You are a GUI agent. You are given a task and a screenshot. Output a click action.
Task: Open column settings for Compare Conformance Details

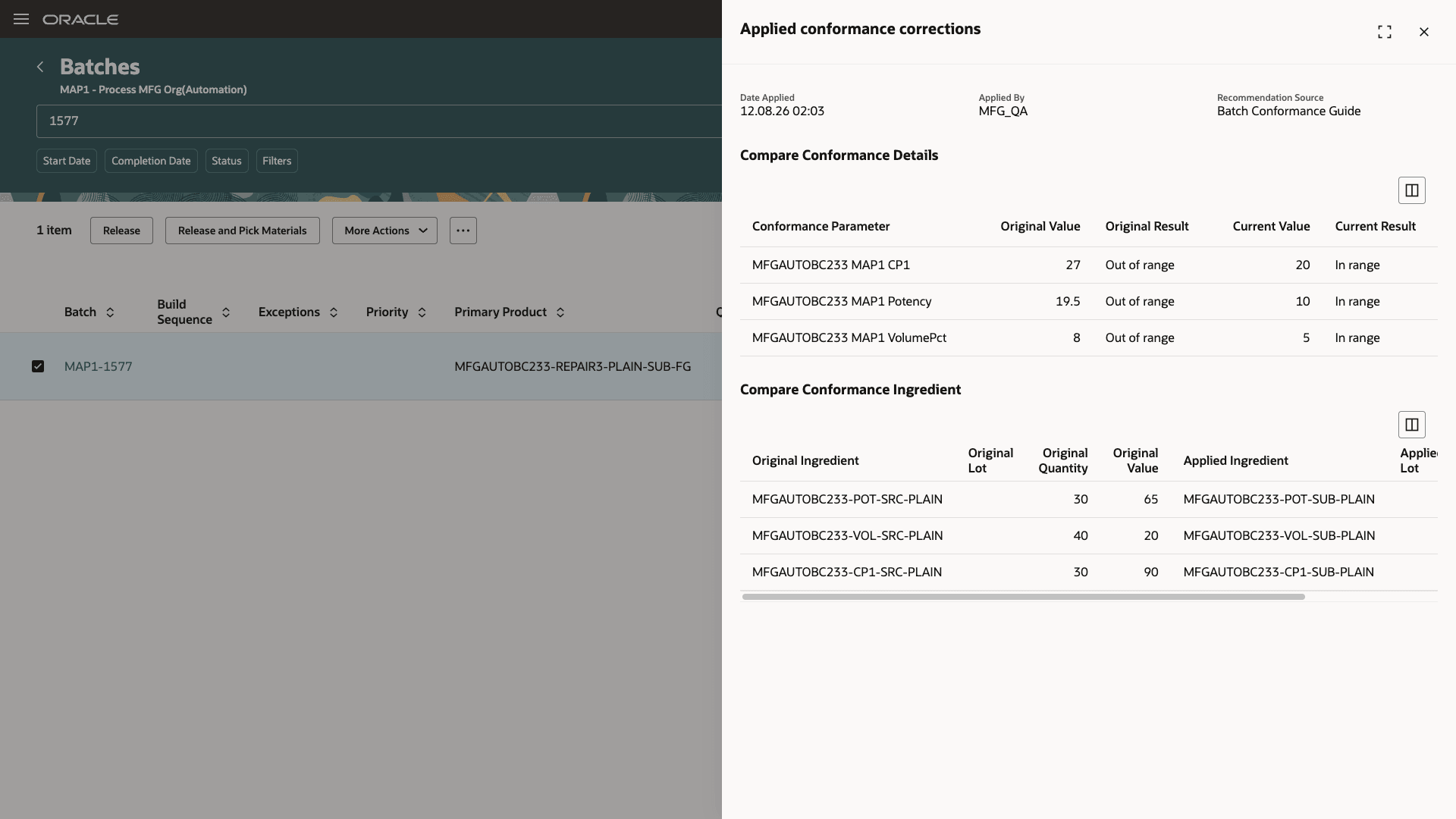(x=1411, y=190)
